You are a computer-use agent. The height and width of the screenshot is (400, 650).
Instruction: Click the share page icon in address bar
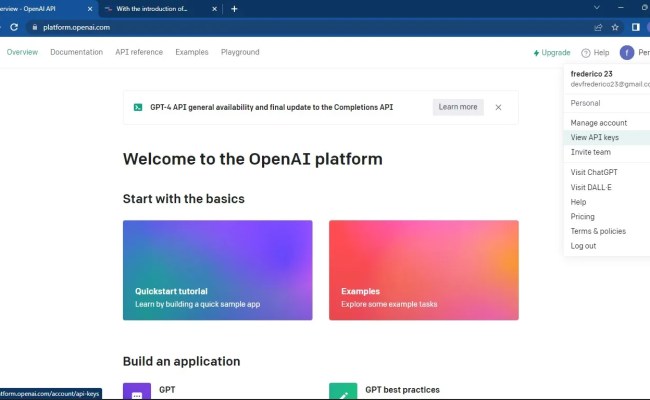598,27
